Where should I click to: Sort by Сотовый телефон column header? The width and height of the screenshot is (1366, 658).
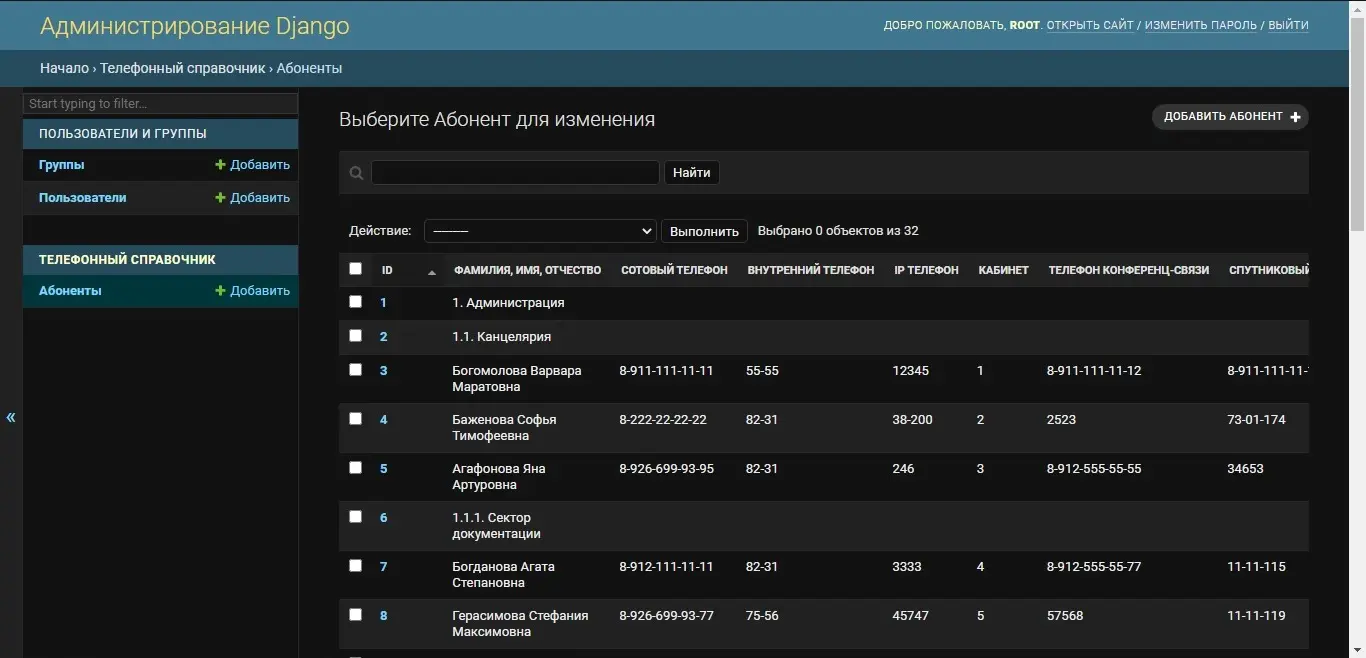(x=674, y=270)
